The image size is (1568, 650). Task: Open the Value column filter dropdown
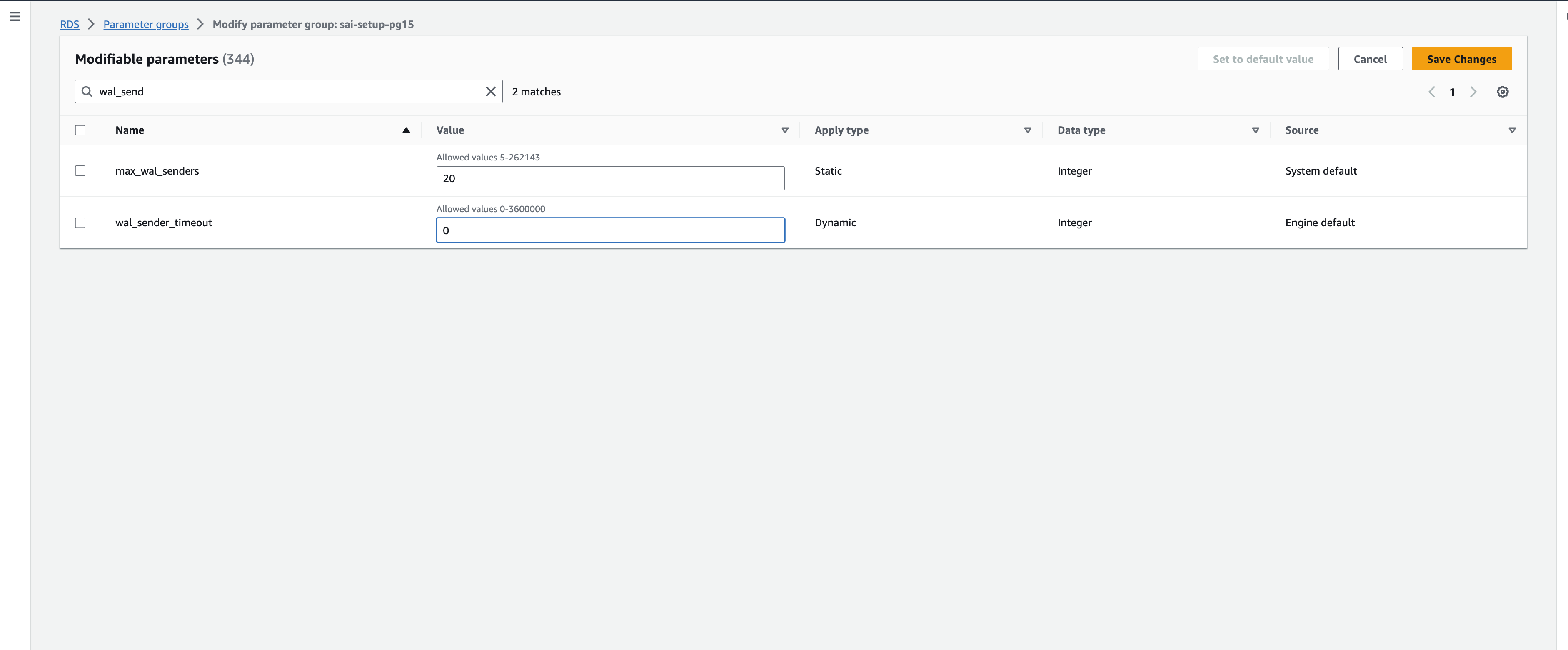coord(784,130)
